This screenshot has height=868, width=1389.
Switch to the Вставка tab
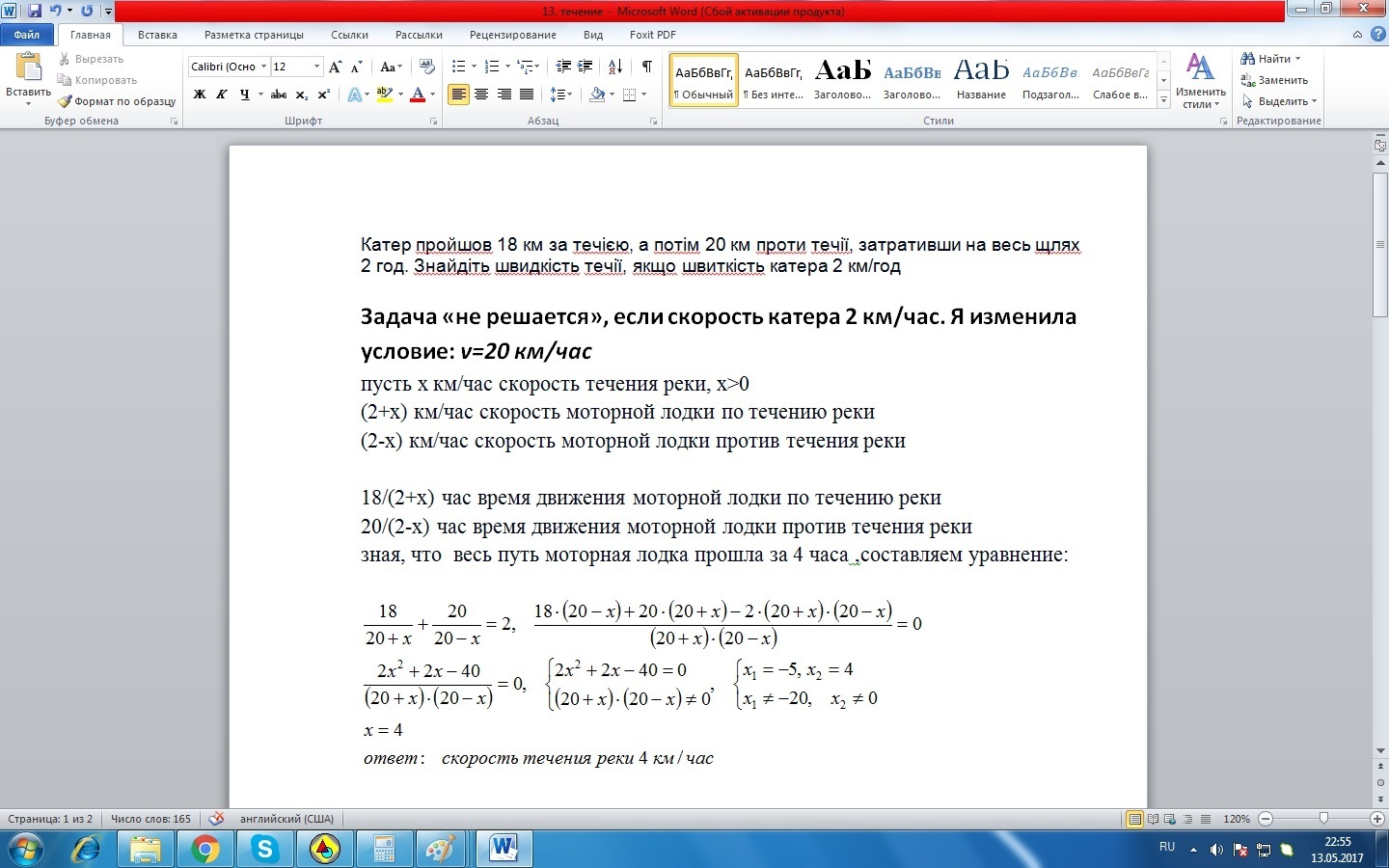[157, 35]
